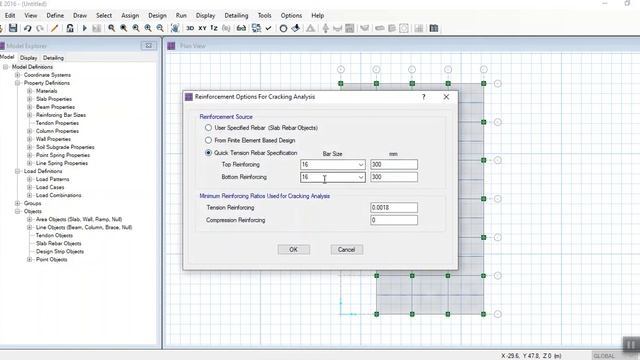Click the pencil refresh icon in the toolbar
Image resolution: width=640 pixels, height=360 pixels.
point(54,28)
